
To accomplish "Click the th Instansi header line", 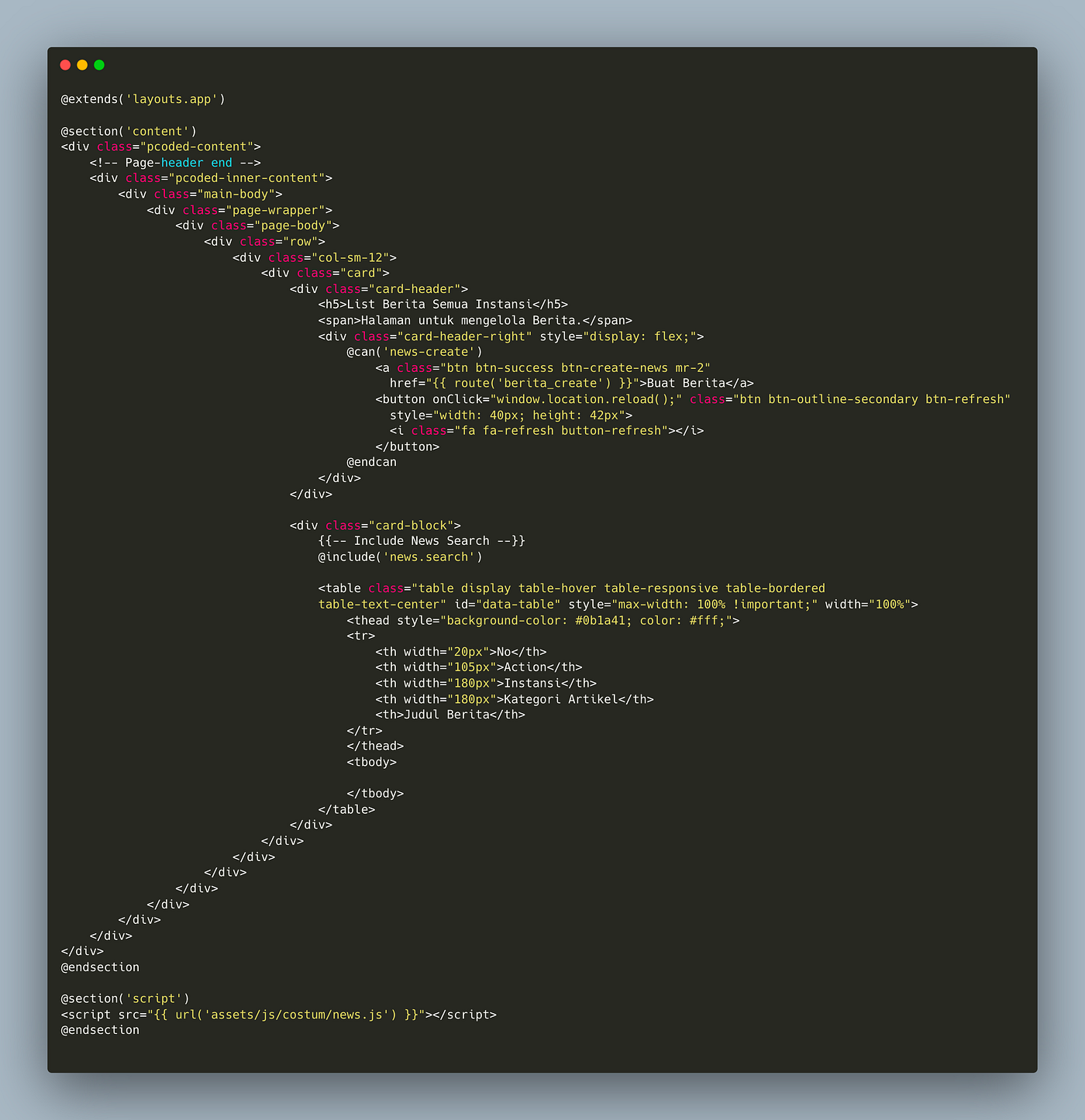I will tap(486, 683).
